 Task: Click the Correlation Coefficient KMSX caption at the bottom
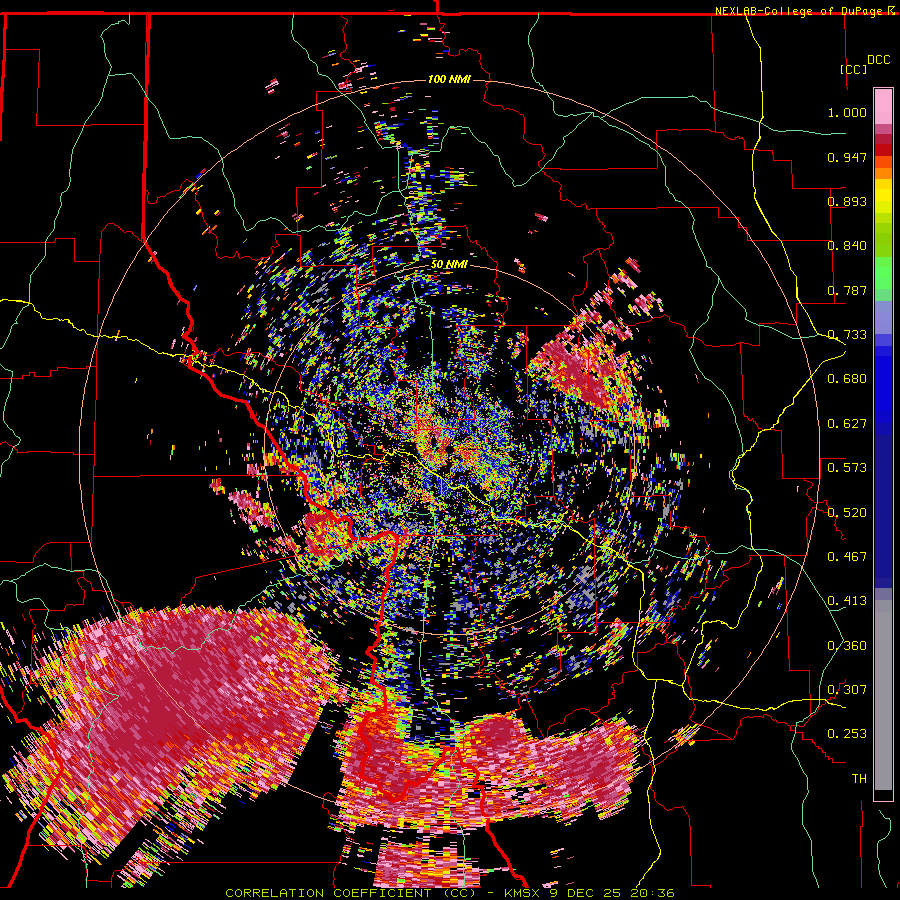tap(449, 893)
